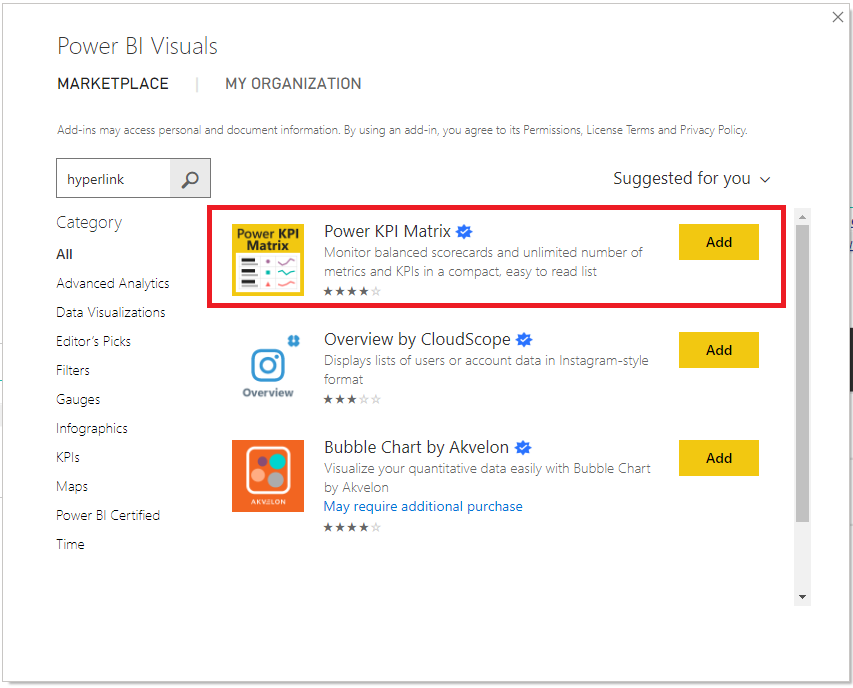Click the hyperlink search input field
853x688 pixels.
pyautogui.click(x=113, y=178)
